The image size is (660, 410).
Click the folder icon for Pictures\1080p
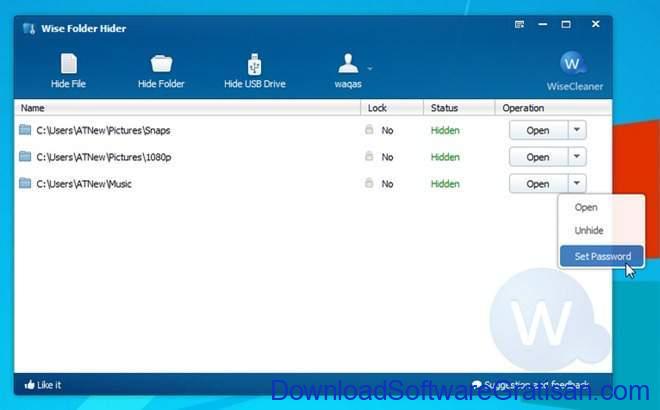pos(25,157)
